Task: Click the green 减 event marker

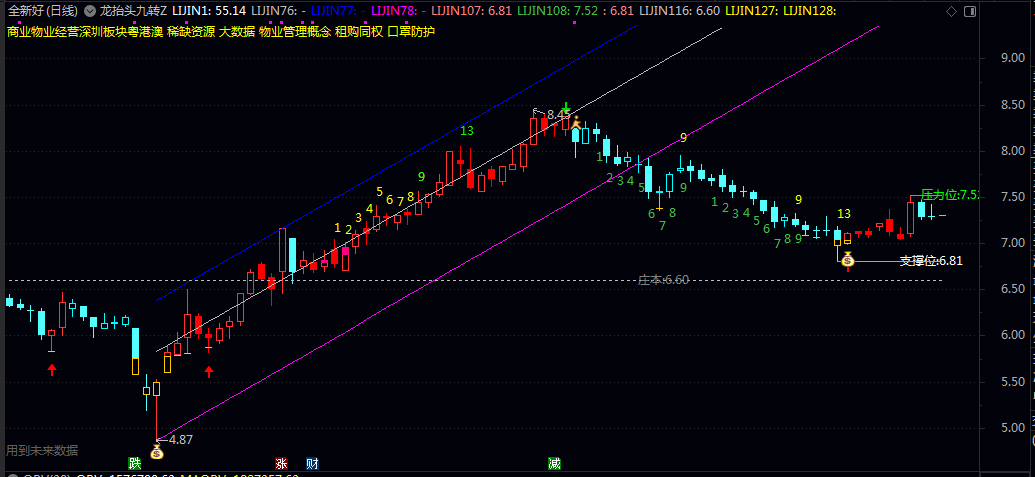Action: tap(554, 463)
